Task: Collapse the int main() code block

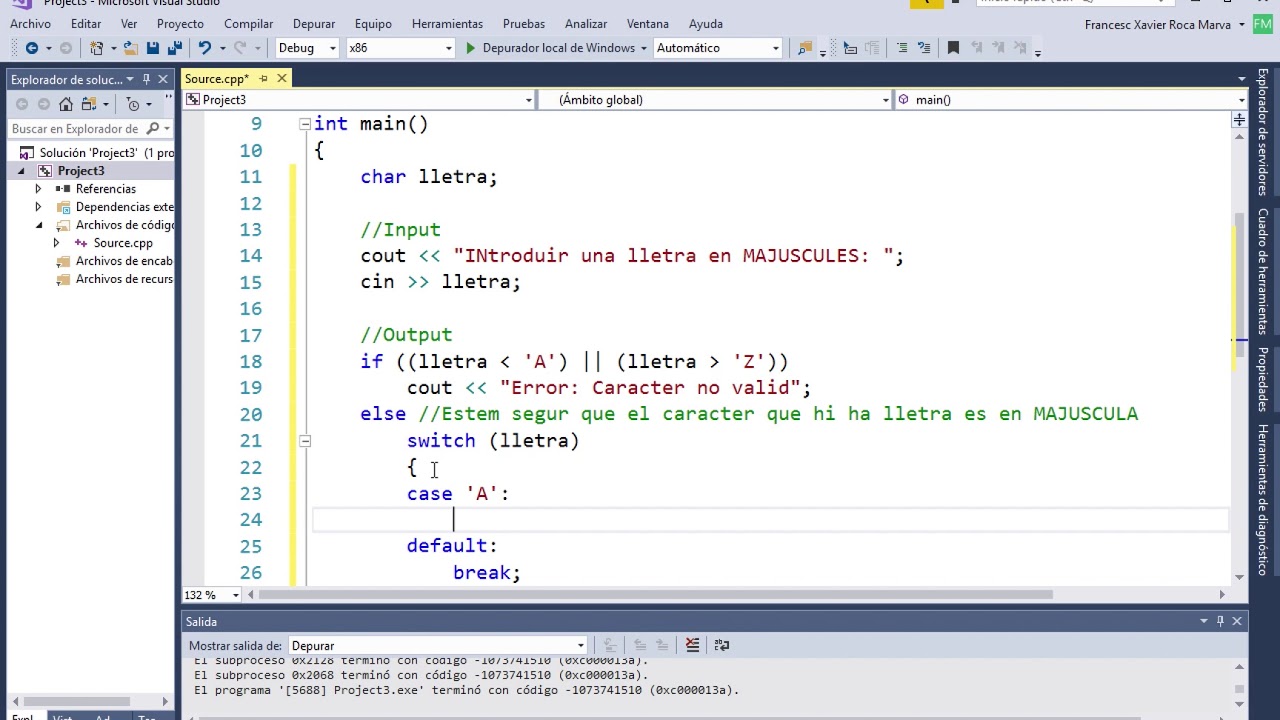Action: pyautogui.click(x=304, y=124)
